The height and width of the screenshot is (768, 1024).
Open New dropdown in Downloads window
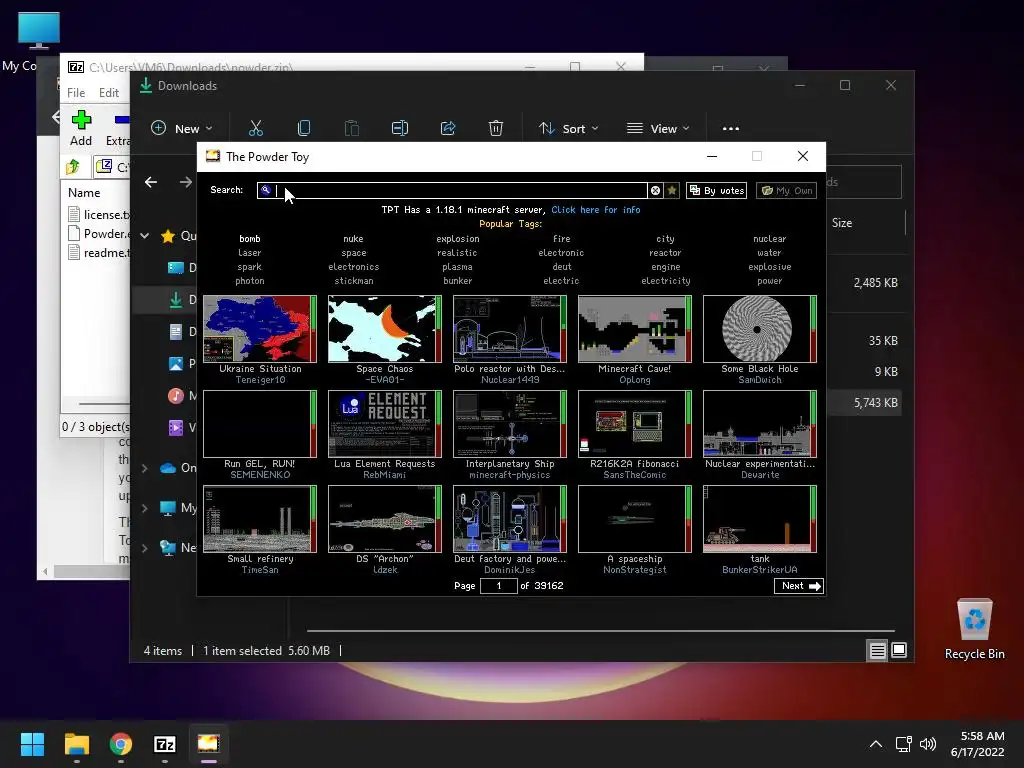pyautogui.click(x=182, y=129)
